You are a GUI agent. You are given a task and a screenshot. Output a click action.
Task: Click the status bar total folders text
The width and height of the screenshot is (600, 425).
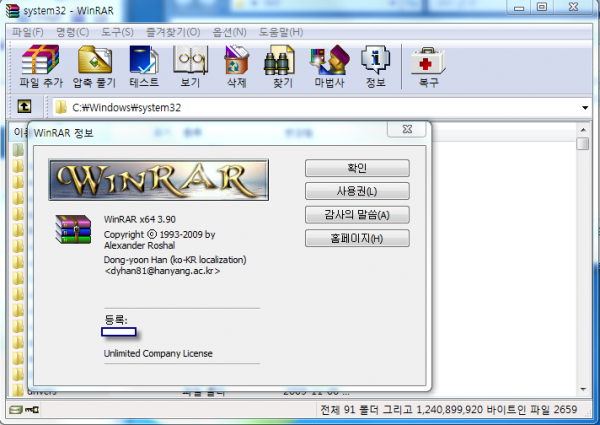point(448,410)
